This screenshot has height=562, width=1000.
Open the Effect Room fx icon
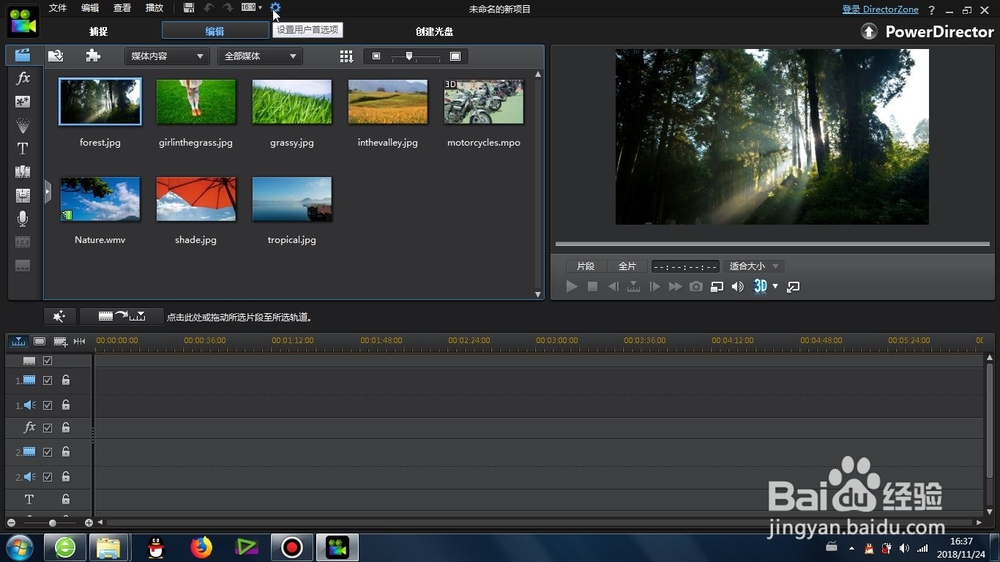tap(22, 78)
